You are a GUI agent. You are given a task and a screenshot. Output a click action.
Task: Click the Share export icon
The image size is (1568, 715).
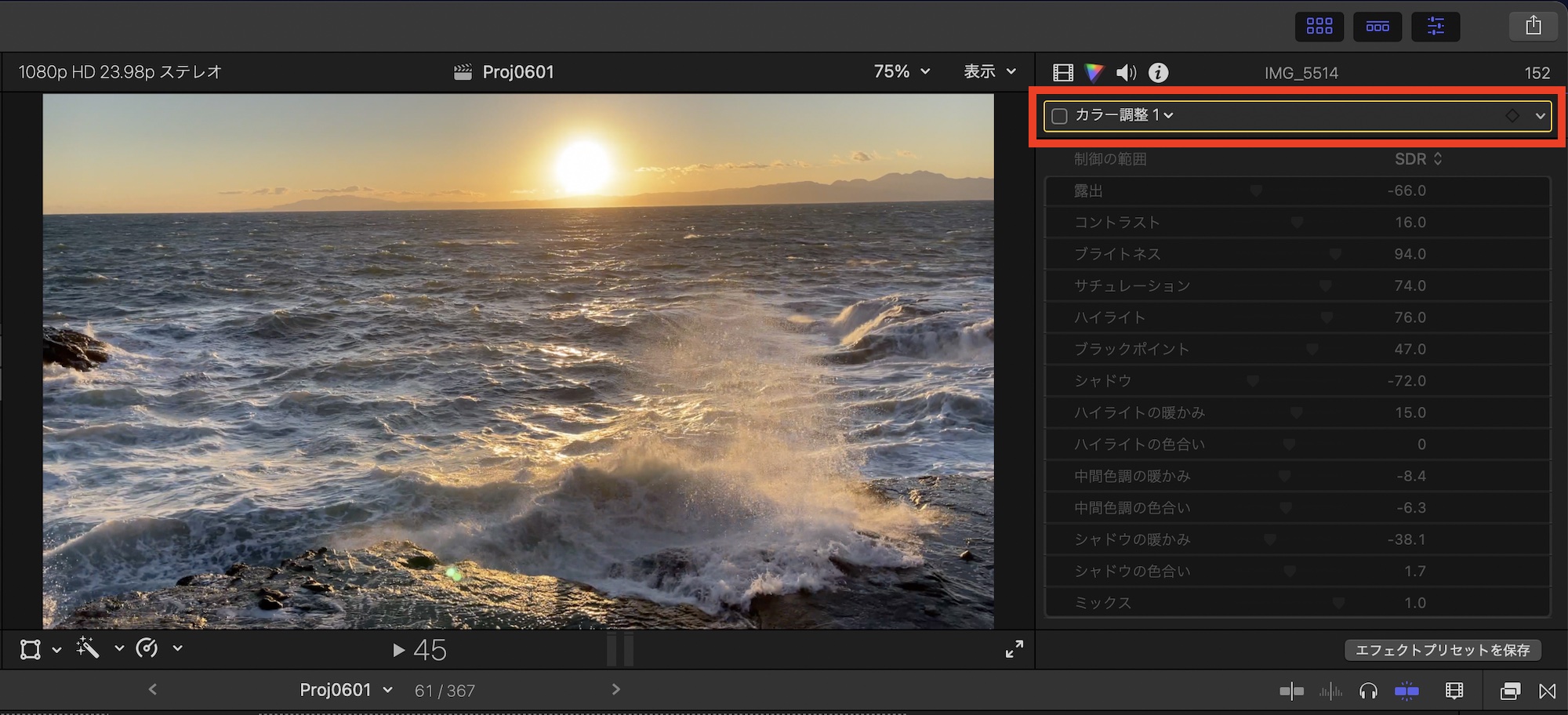coord(1534,26)
